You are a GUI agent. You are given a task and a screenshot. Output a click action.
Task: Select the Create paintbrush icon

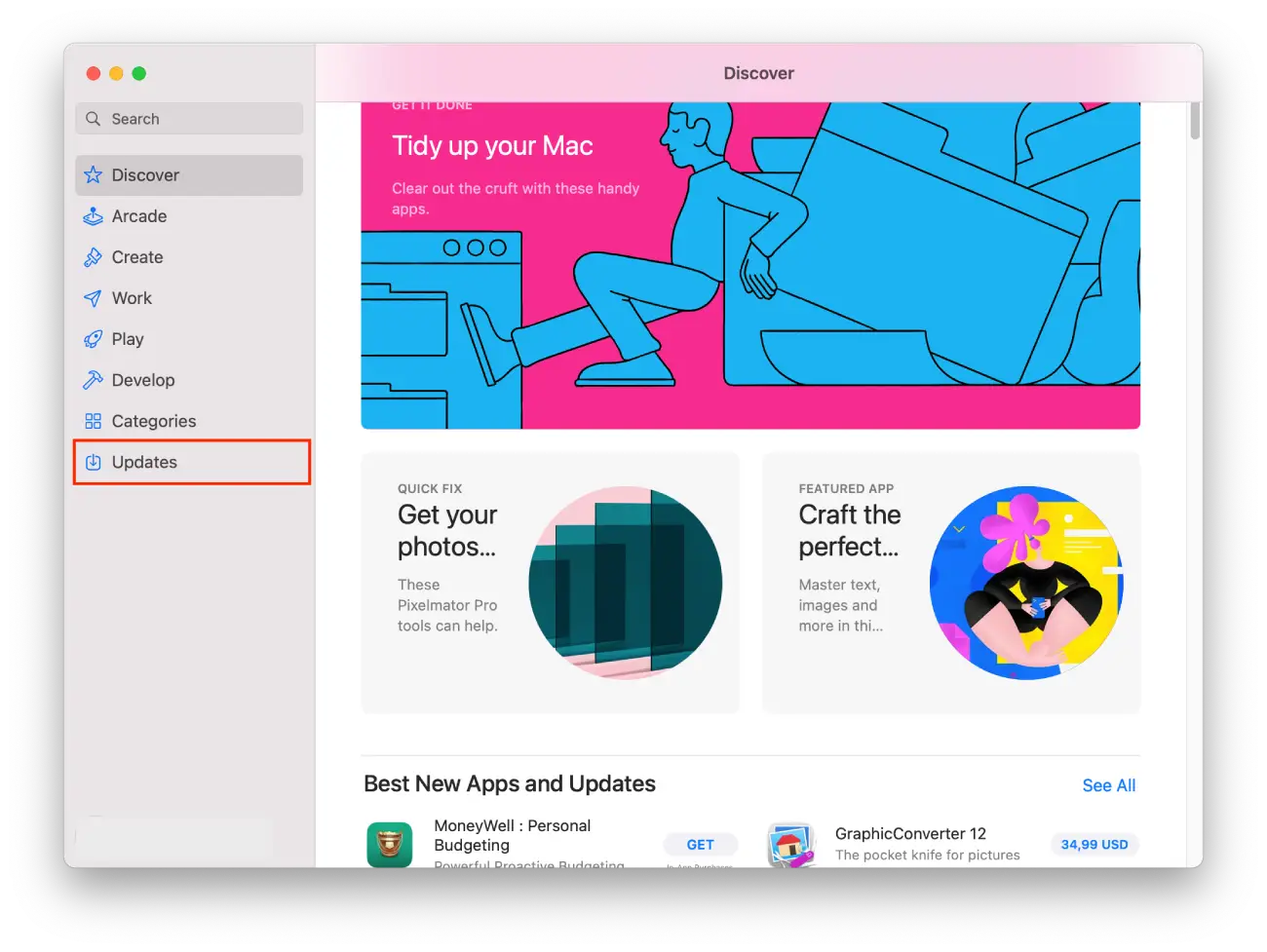[94, 257]
